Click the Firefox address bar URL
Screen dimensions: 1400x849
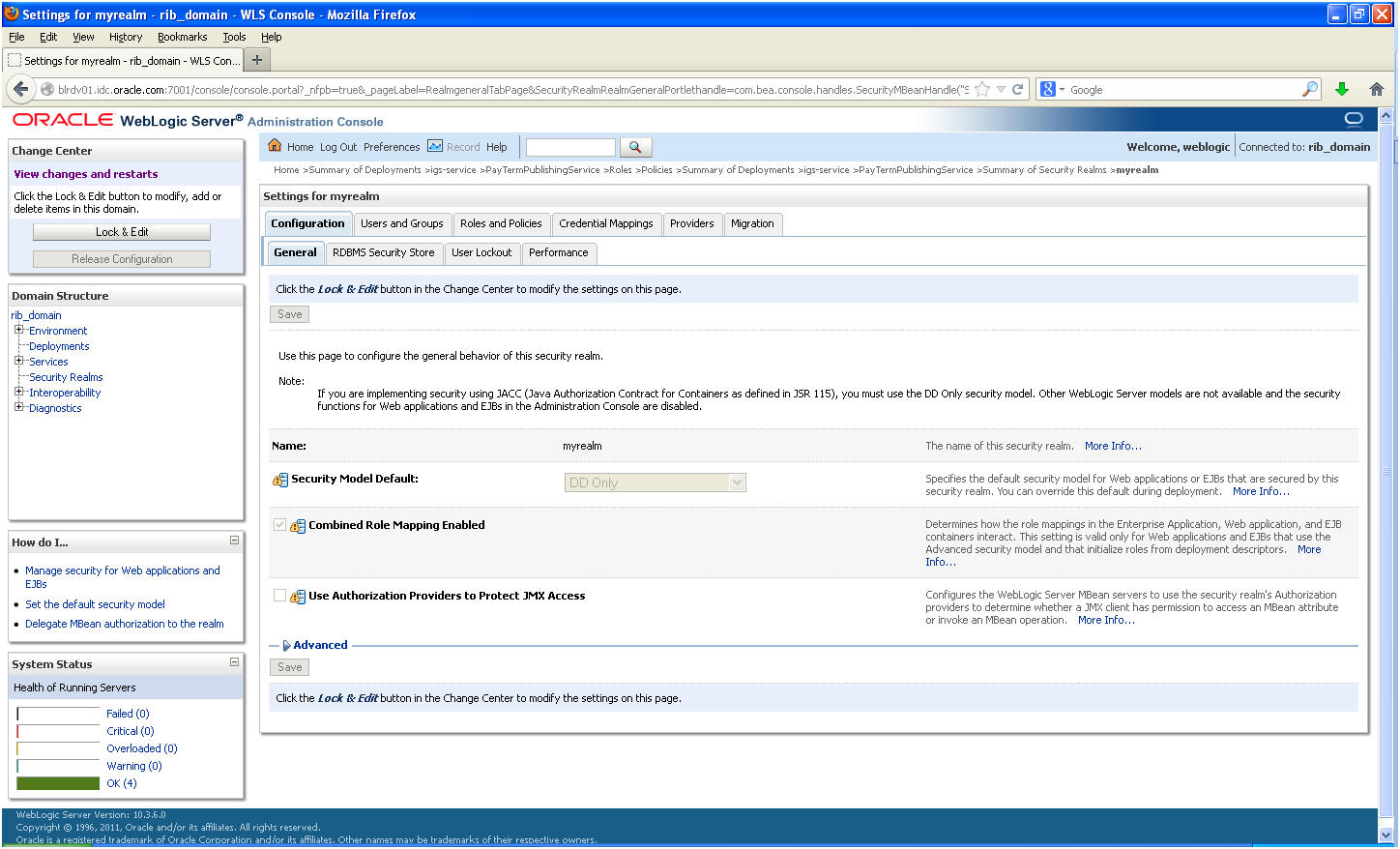point(512,90)
